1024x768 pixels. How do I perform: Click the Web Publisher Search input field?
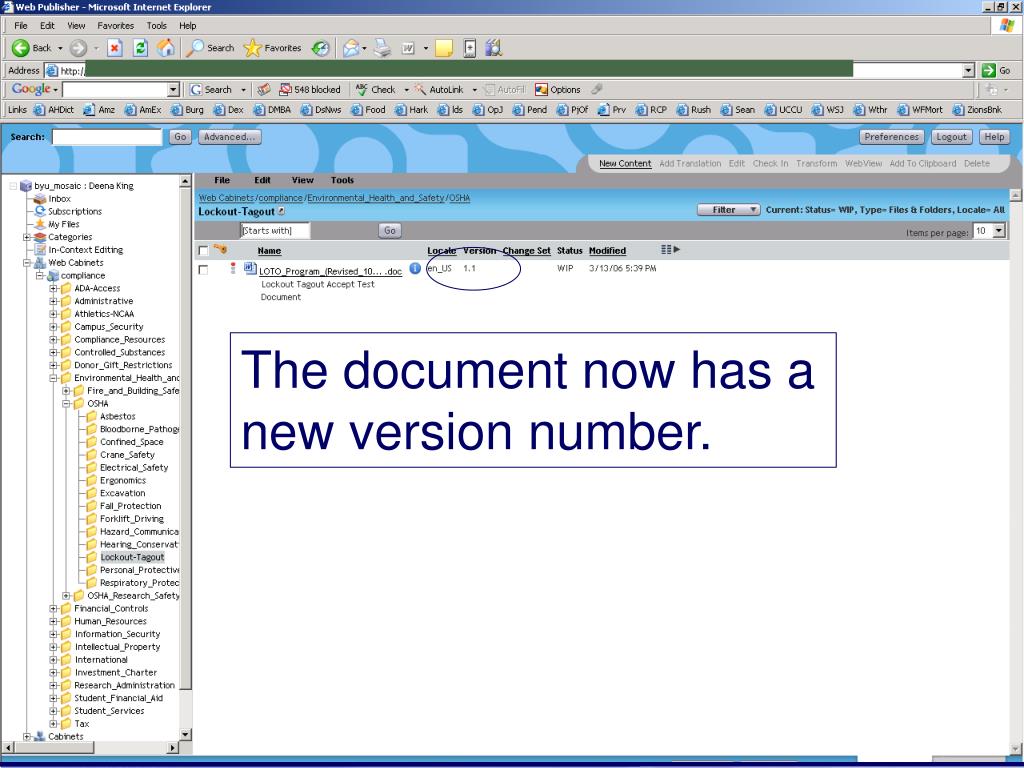point(107,136)
